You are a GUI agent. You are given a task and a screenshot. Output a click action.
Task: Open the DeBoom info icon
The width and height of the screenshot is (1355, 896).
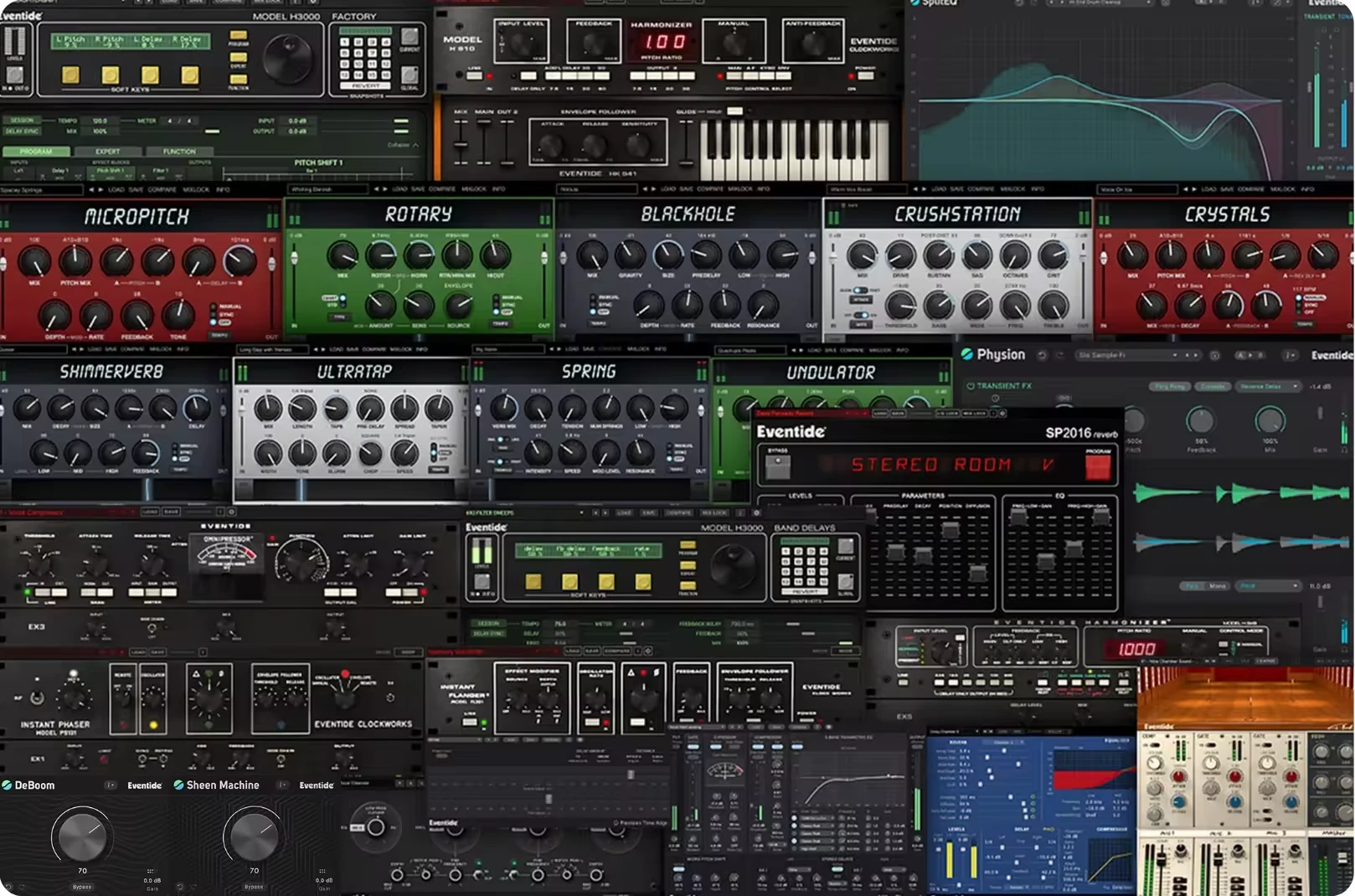[x=111, y=785]
